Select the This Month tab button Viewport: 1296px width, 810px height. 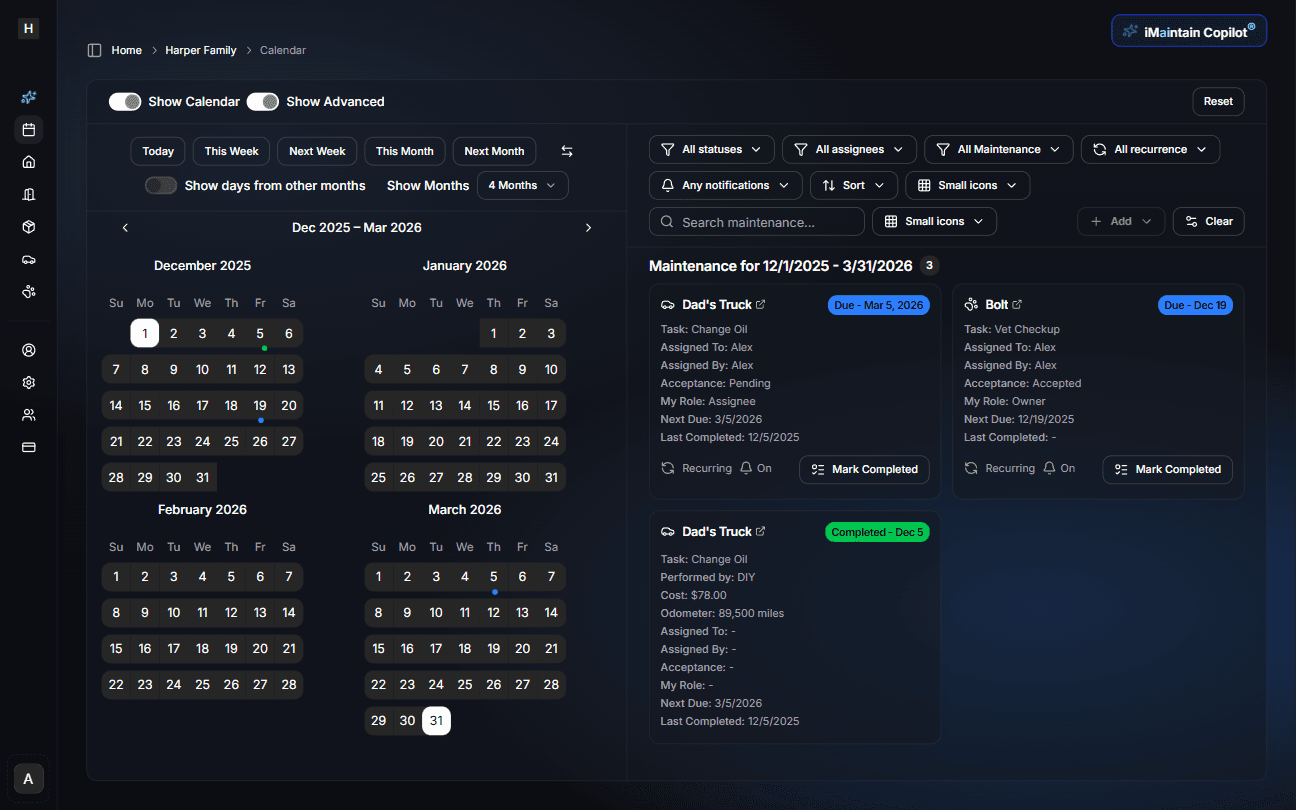[x=405, y=151]
